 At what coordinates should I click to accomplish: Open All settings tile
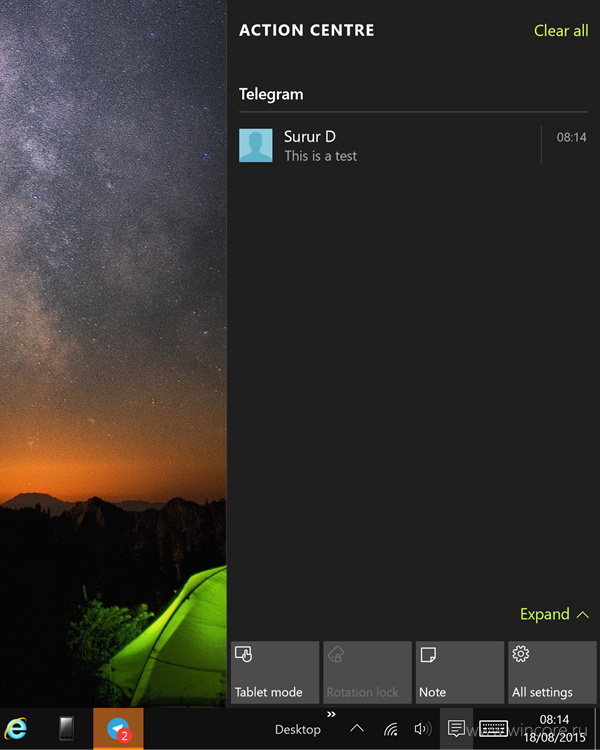click(552, 673)
